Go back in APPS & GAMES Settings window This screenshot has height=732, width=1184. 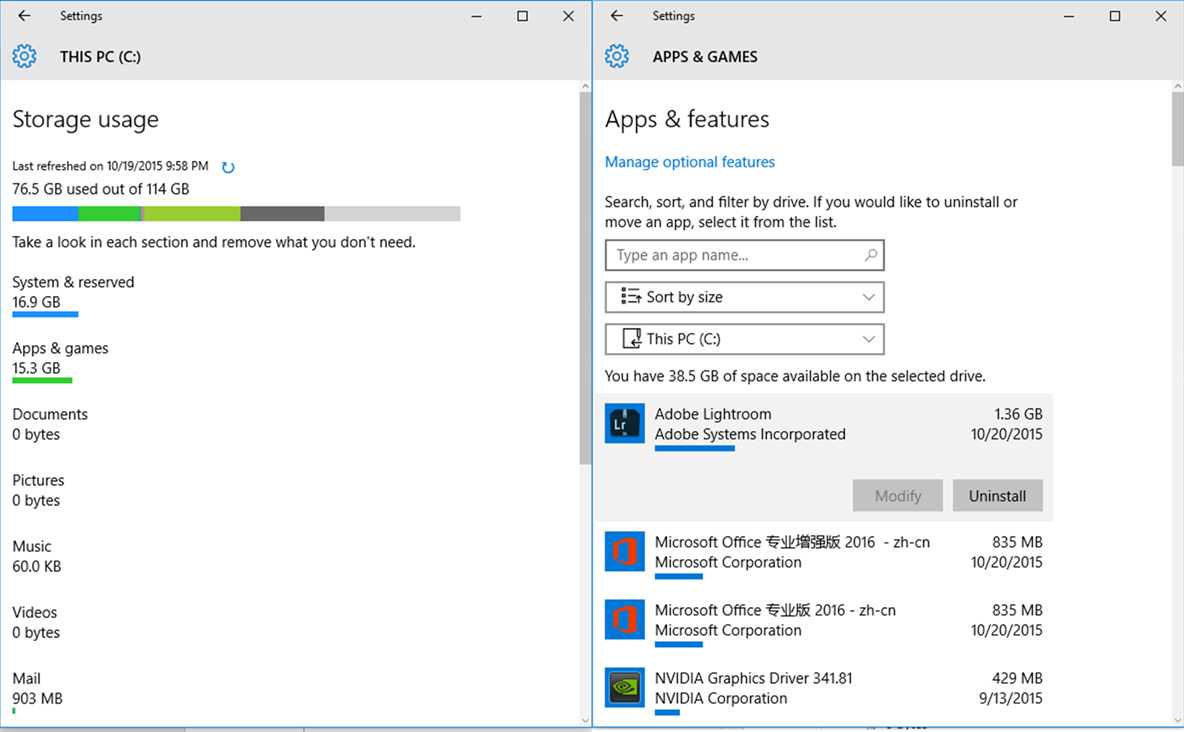tap(617, 16)
